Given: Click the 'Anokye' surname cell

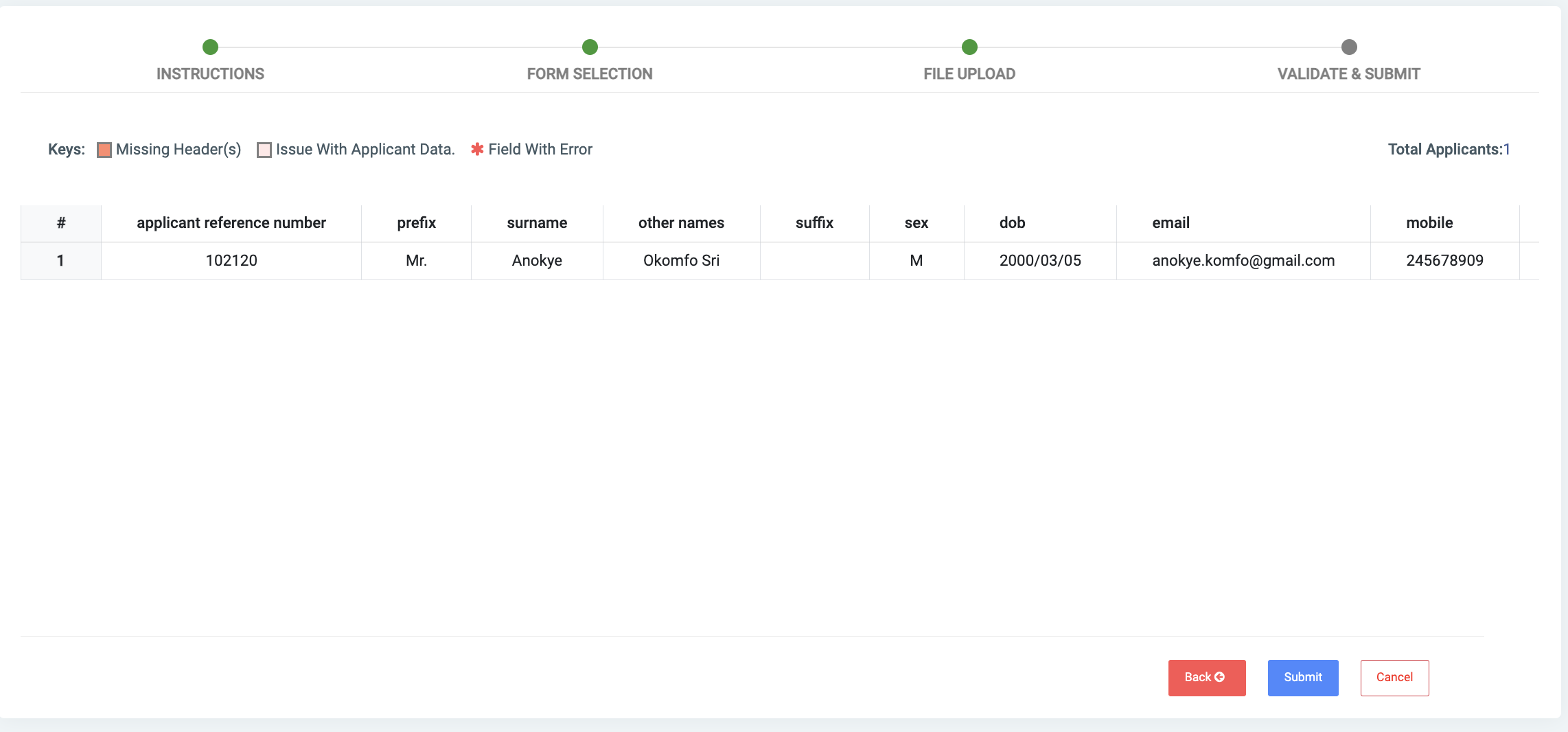Looking at the screenshot, I should point(537,261).
